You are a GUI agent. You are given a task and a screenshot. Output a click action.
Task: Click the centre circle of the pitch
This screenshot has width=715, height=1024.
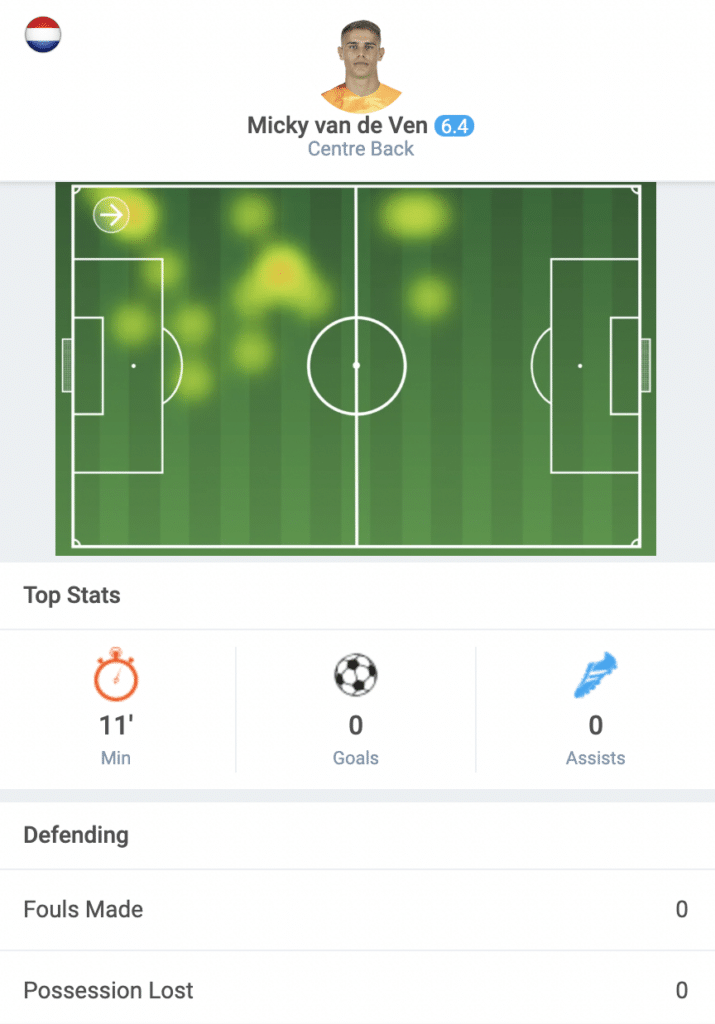[x=357, y=366]
